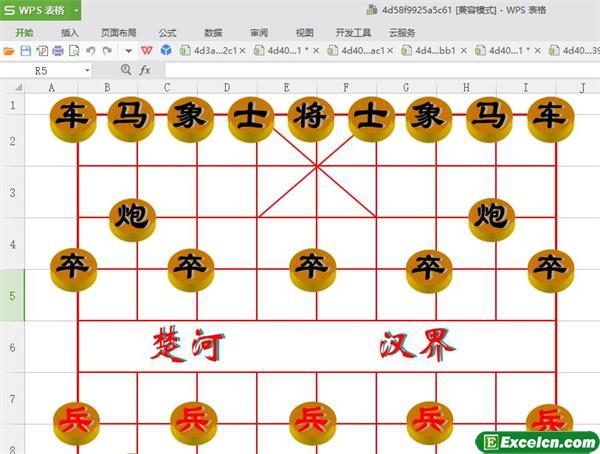Switch to document tab 4d4...bb1
This screenshot has height=454, width=600.
pyautogui.click(x=435, y=51)
